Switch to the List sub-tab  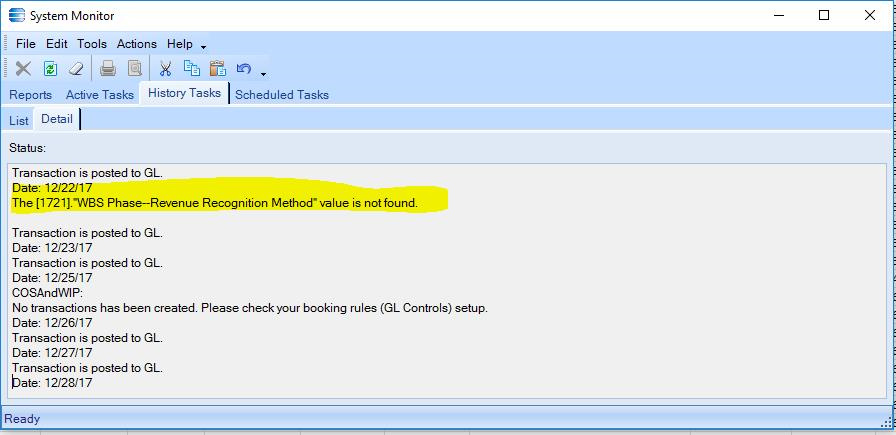pos(18,121)
